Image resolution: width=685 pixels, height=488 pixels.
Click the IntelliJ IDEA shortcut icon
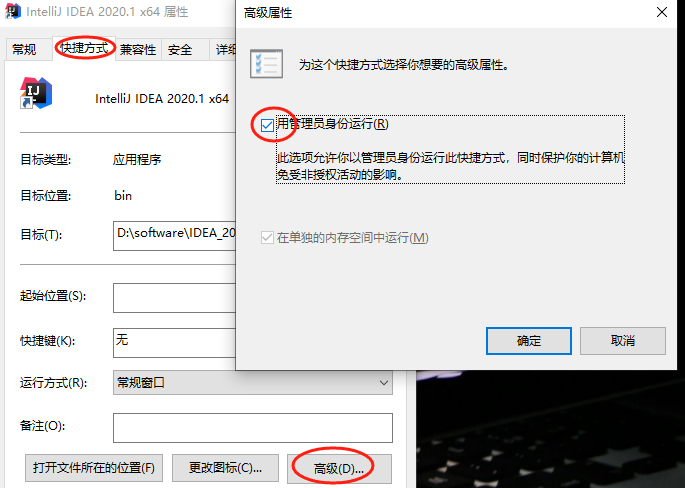(x=36, y=93)
